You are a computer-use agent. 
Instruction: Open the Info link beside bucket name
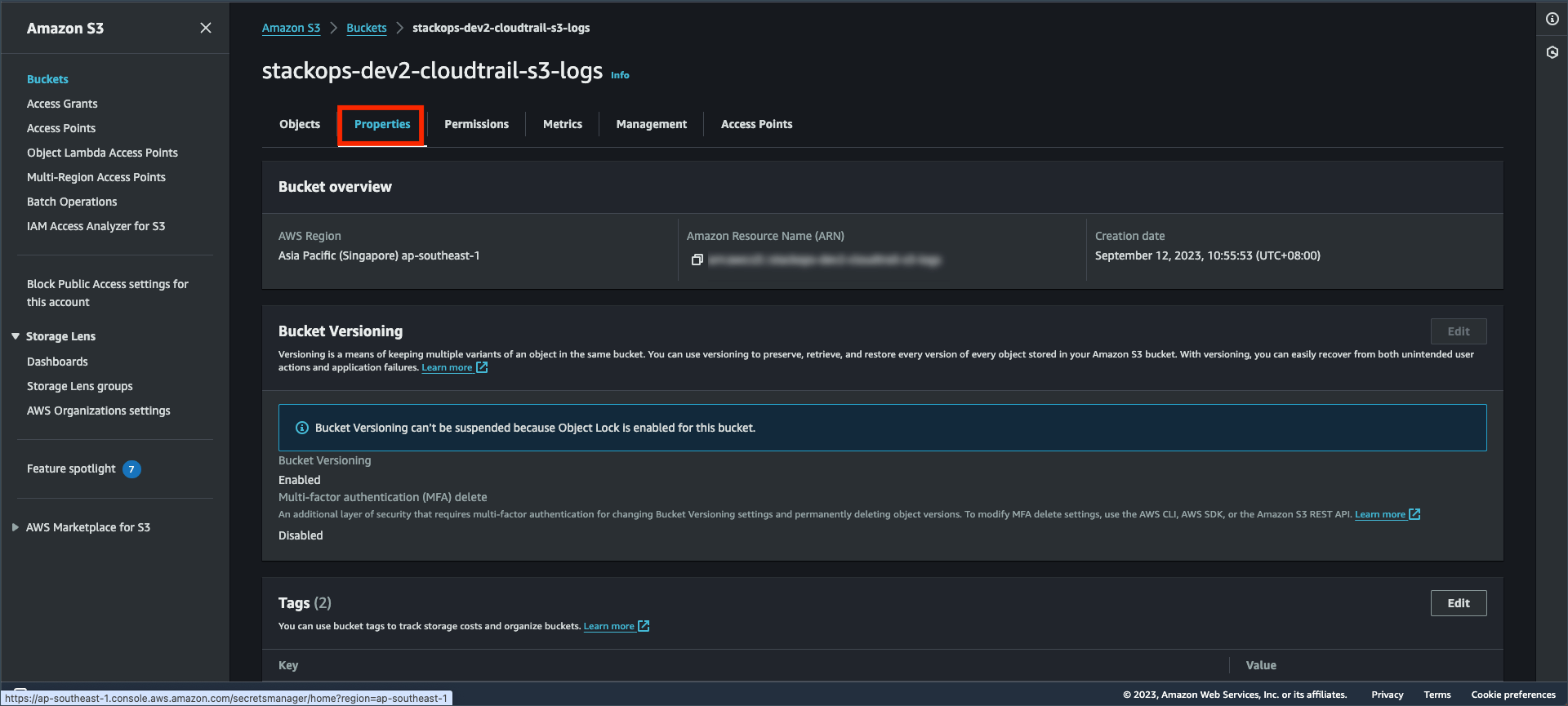(620, 75)
